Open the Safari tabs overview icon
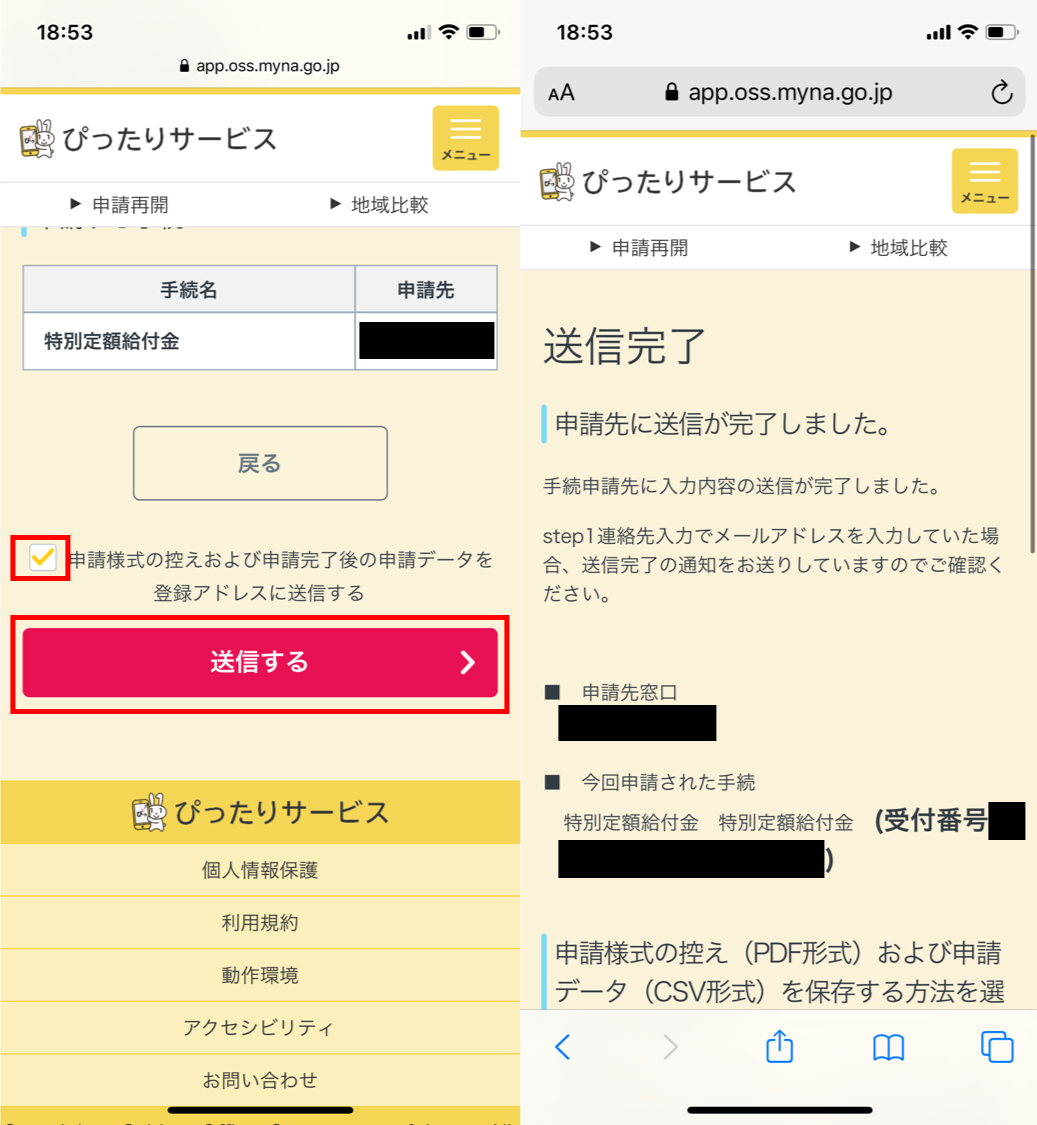The image size is (1037, 1125). click(997, 1047)
